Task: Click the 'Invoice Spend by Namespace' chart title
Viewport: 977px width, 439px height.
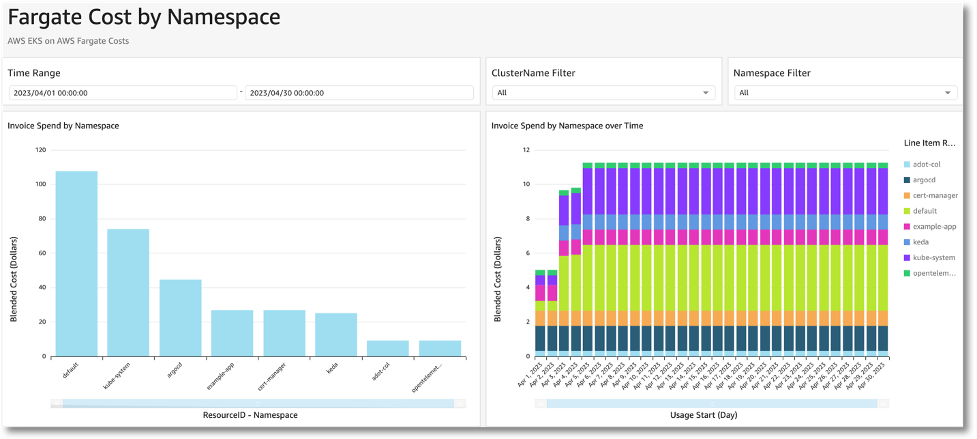Action: [x=63, y=126]
